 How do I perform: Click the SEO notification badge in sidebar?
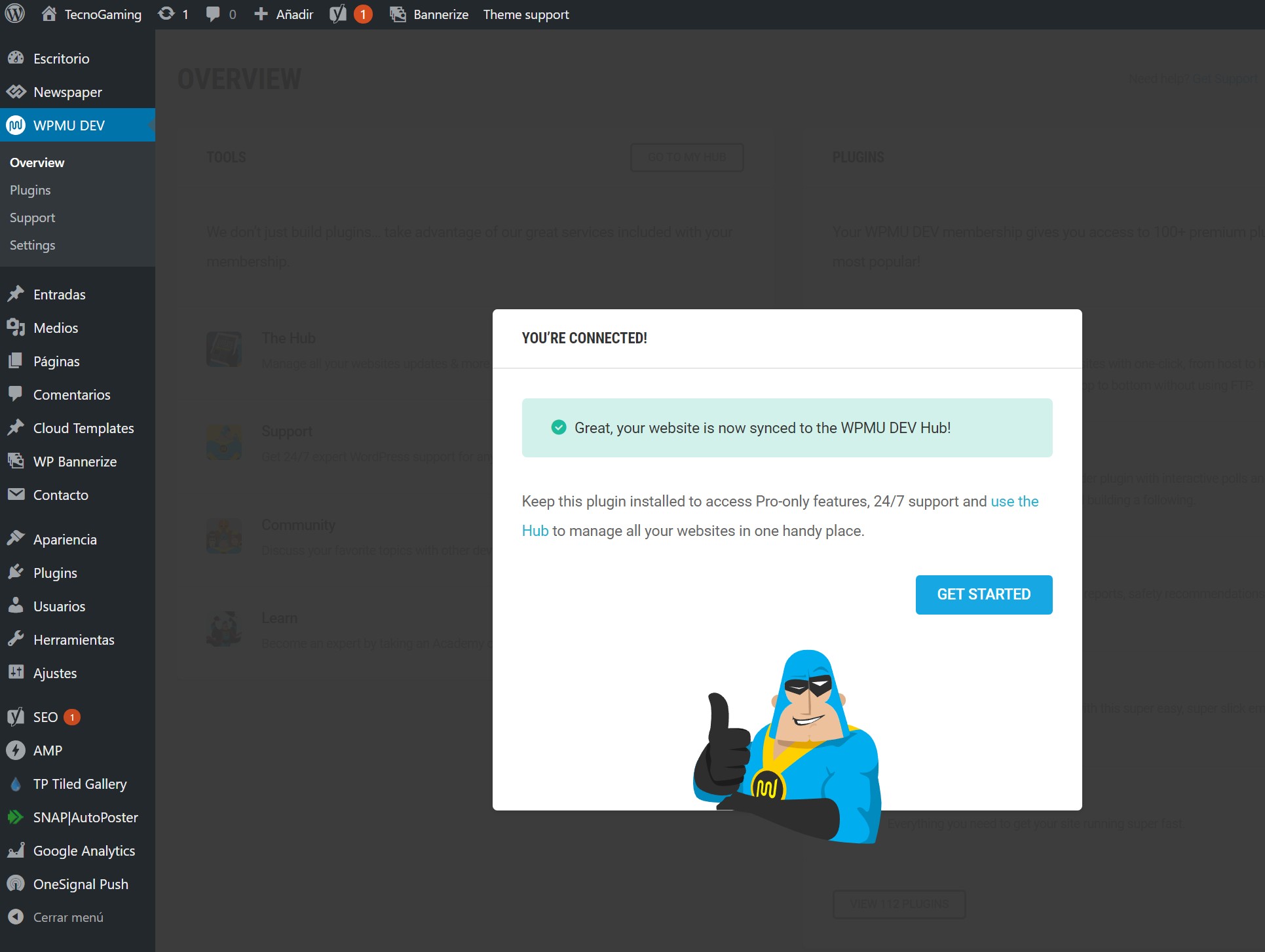point(72,717)
